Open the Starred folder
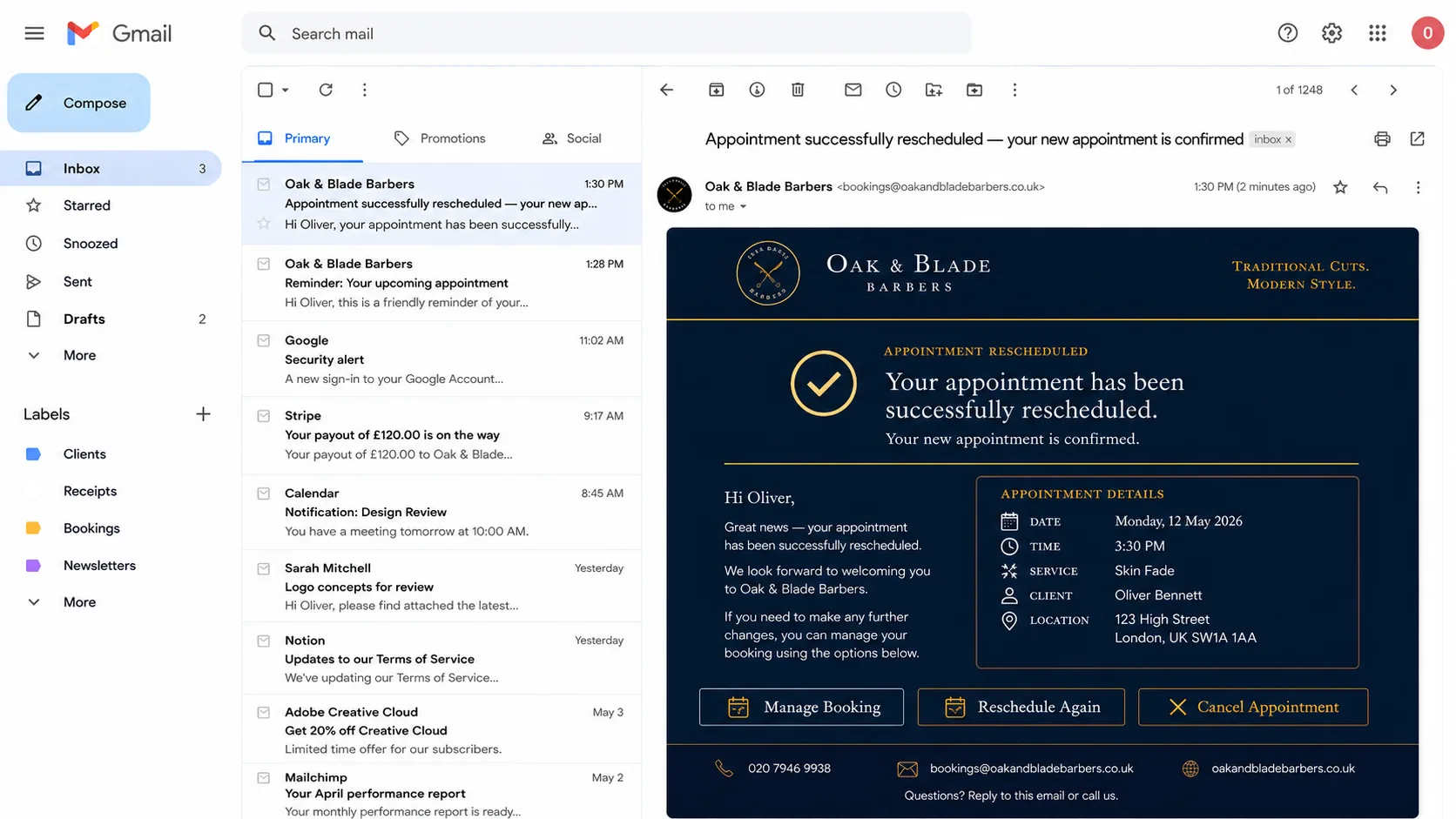 click(x=111, y=205)
